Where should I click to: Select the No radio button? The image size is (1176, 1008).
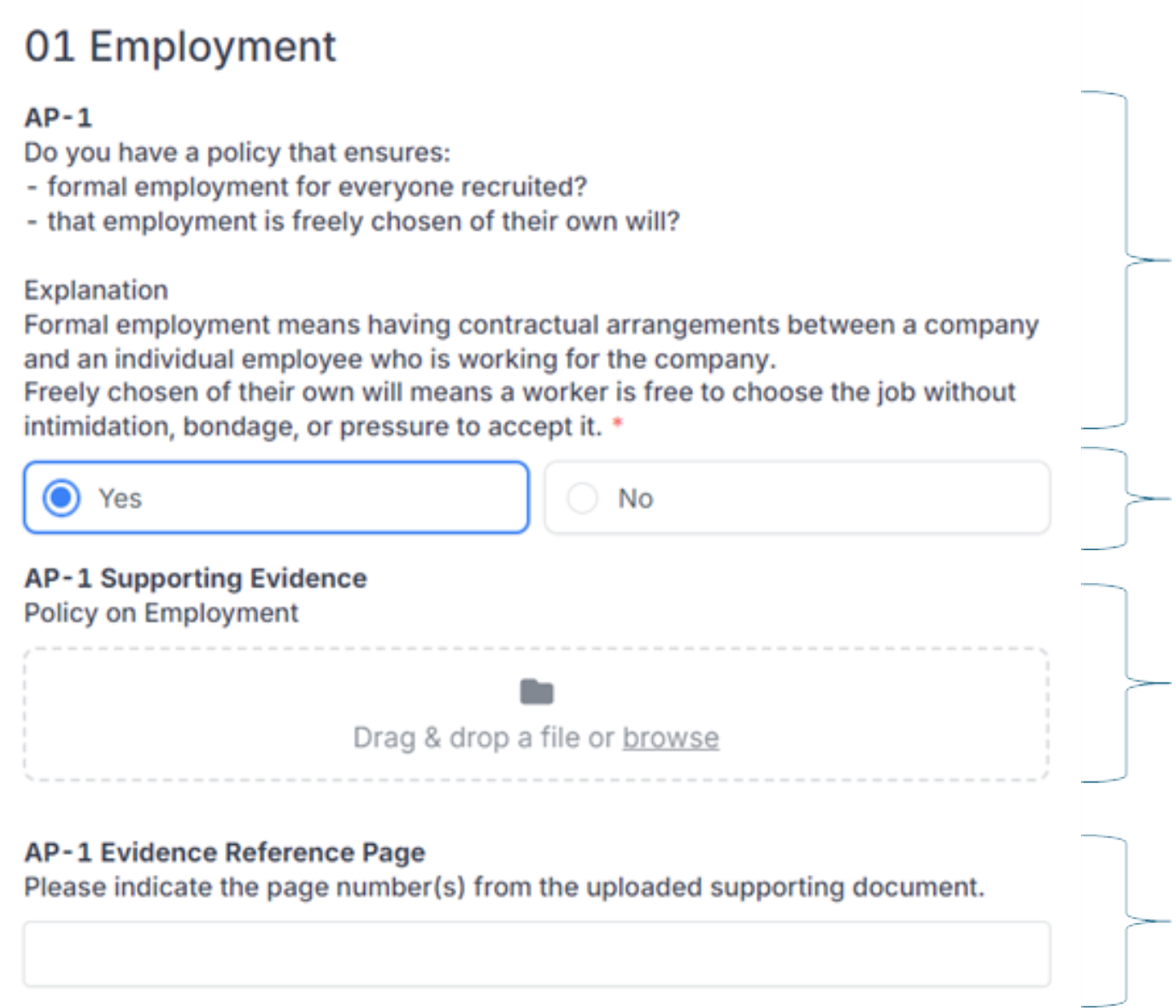tap(582, 498)
